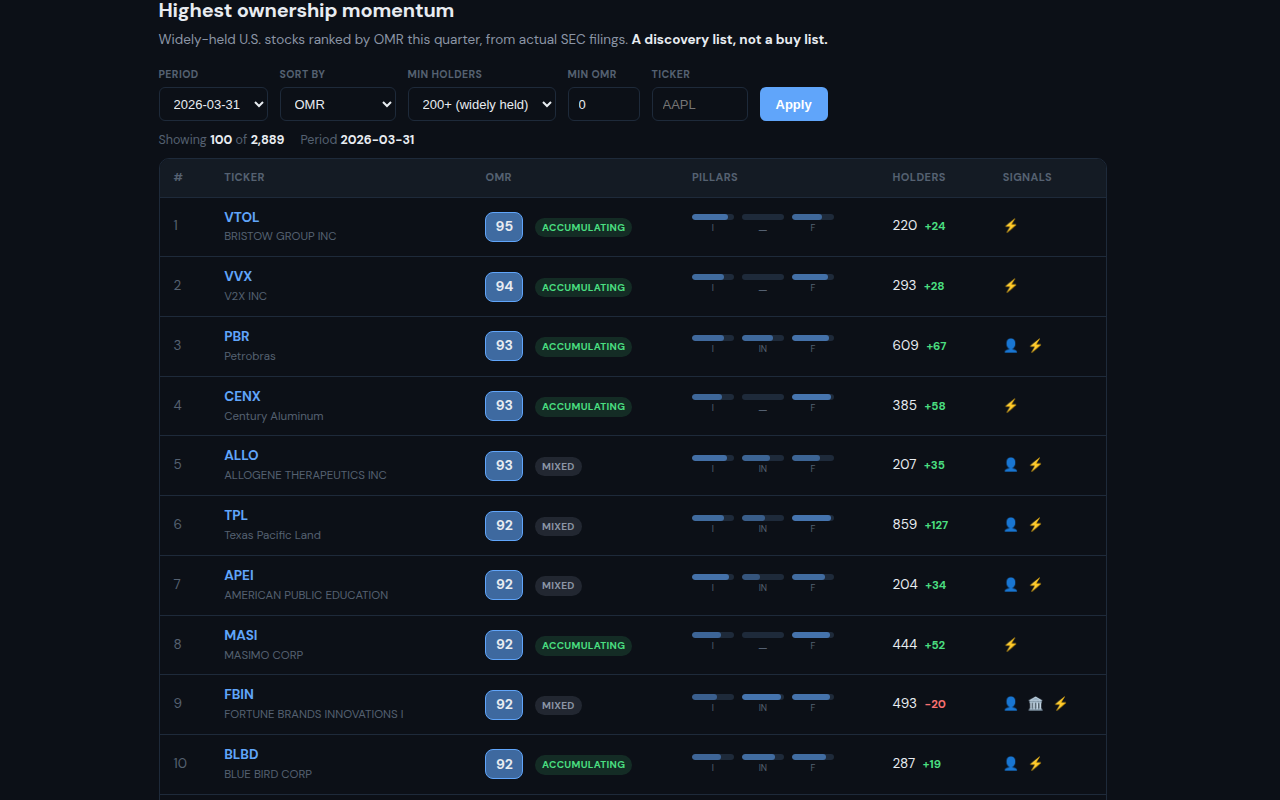The image size is (1280, 800).
Task: Open the CENX ticker link
Action: coord(242,396)
